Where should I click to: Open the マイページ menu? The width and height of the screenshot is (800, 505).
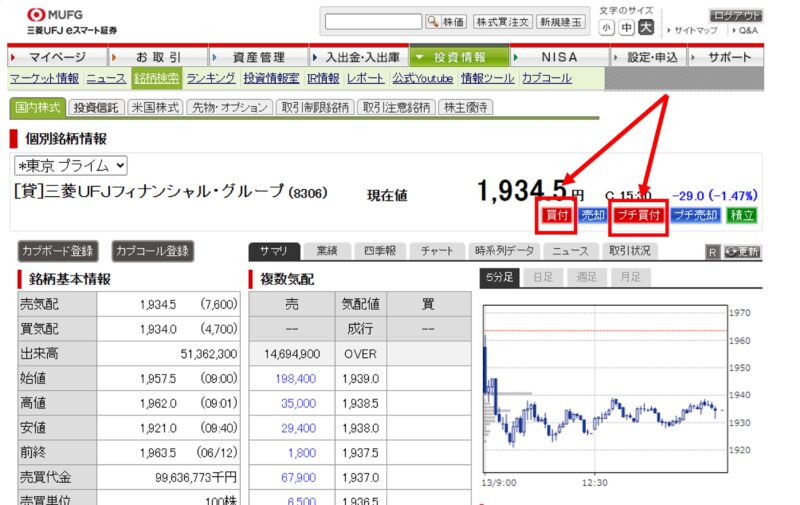(x=57, y=57)
